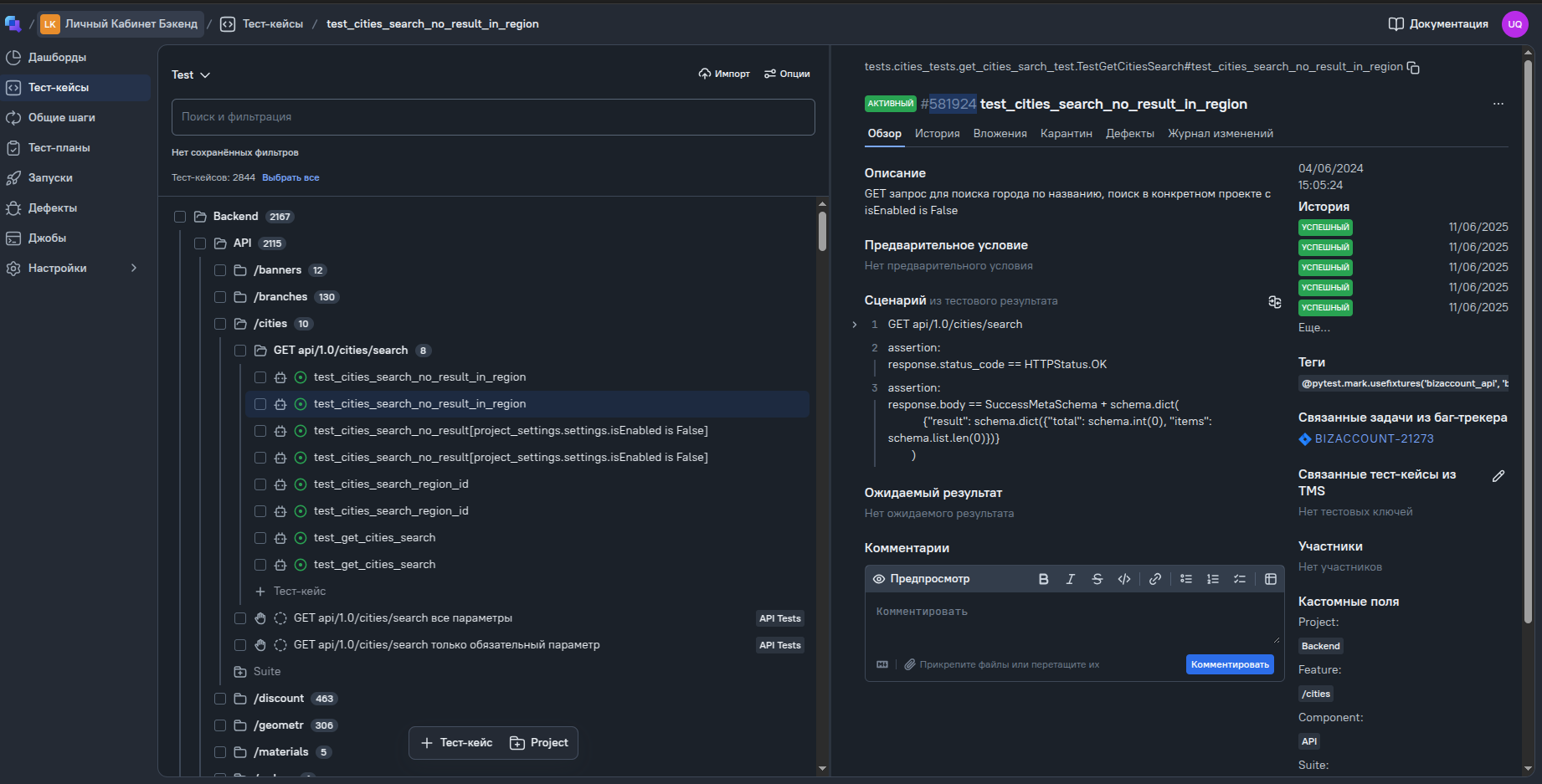Viewport: 1542px width, 784px height.
Task: Switch to История tab
Action: tap(937, 134)
